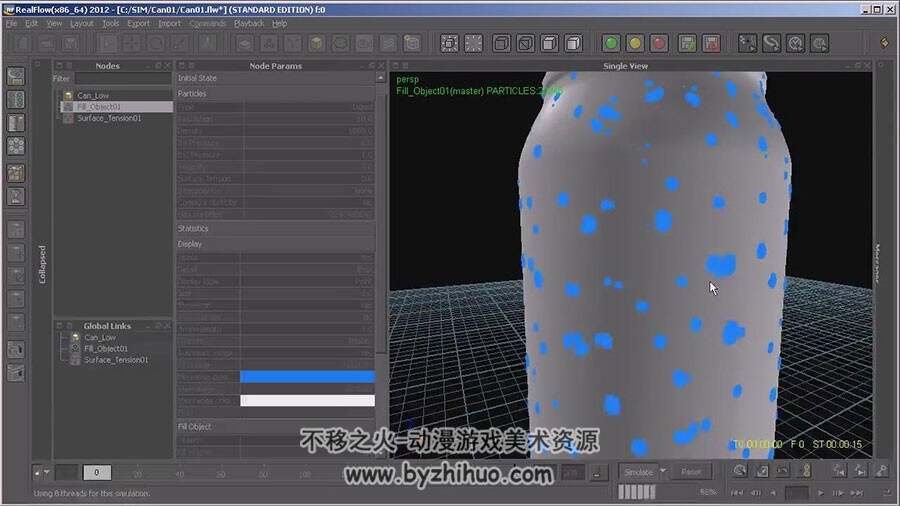Viewport: 900px width, 506px height.
Task: Click the go-to-first-frame playback button
Action: (736, 493)
